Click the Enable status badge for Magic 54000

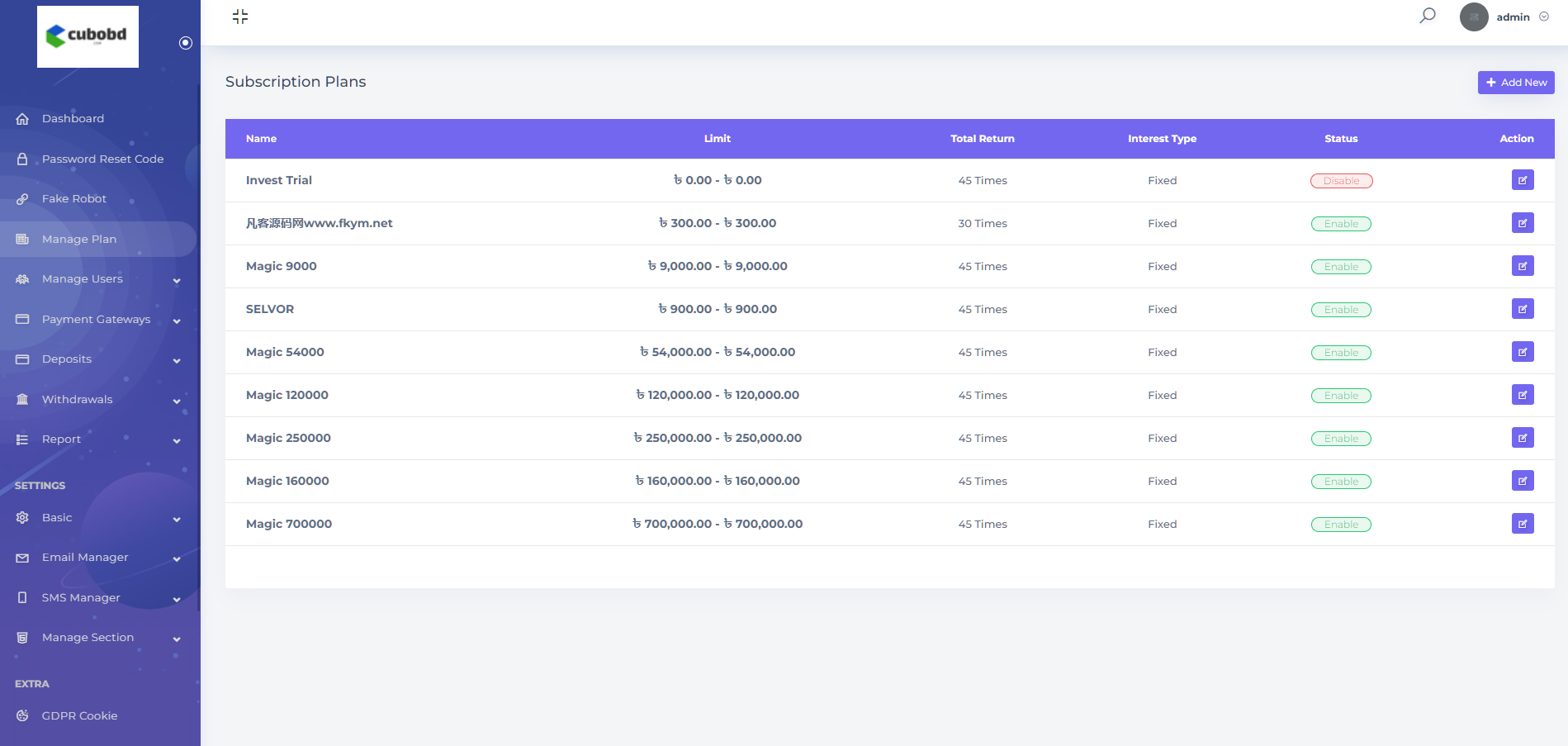pos(1341,353)
